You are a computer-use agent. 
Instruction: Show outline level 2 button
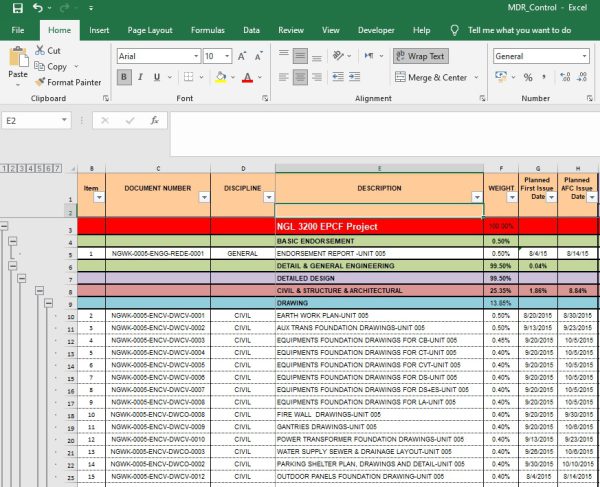13,168
